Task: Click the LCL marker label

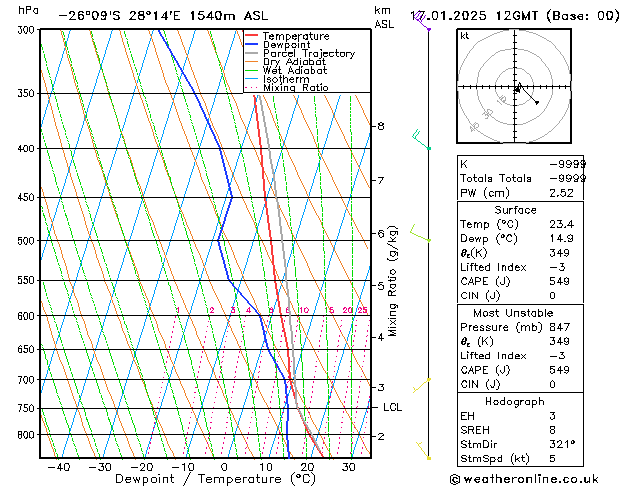Action: click(392, 407)
